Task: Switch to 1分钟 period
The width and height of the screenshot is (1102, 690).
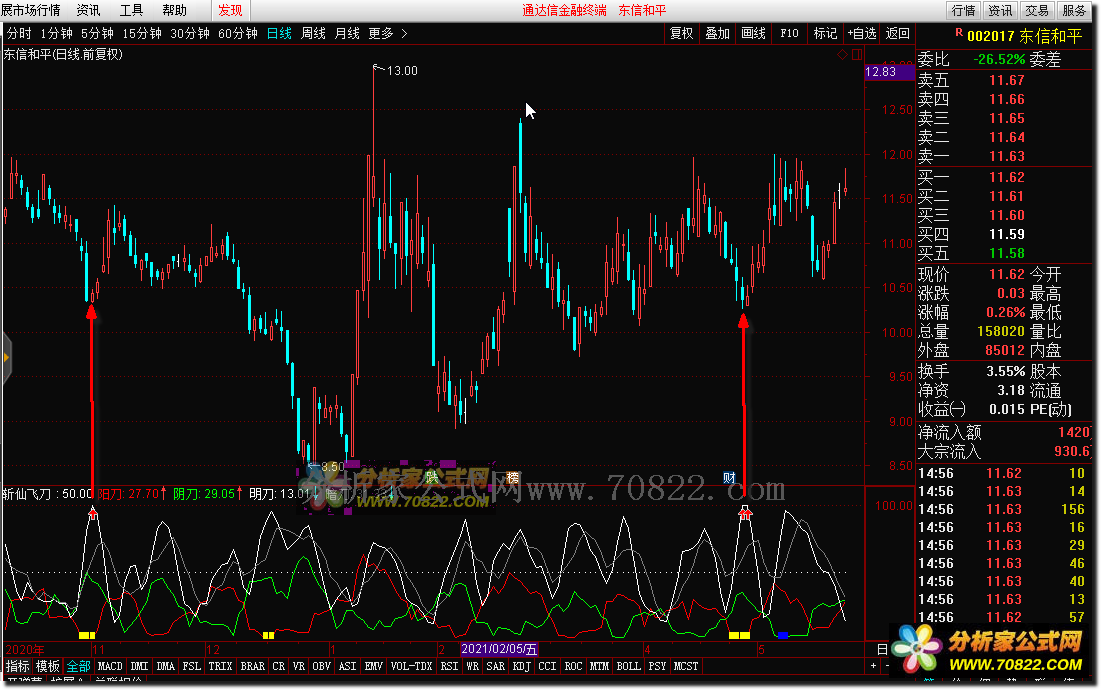Action: click(56, 33)
